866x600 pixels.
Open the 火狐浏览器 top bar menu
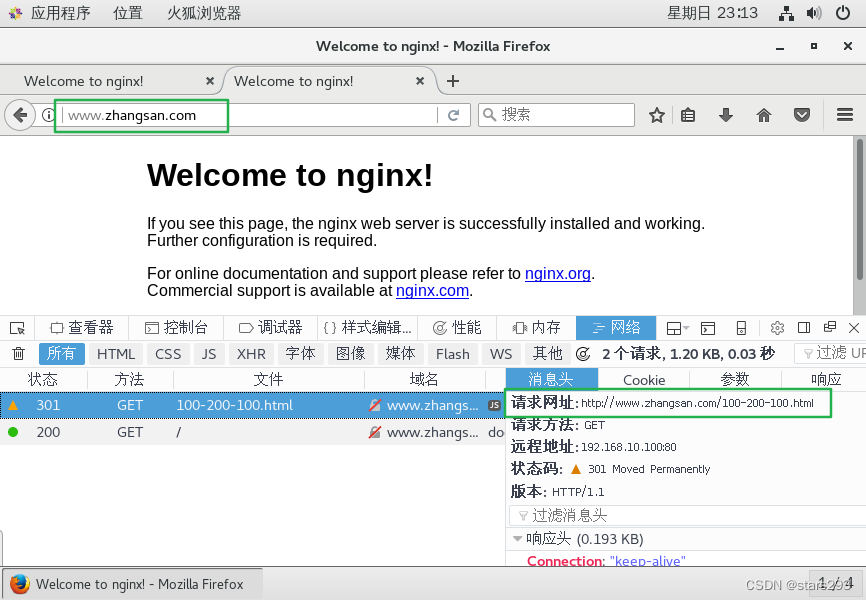(204, 13)
